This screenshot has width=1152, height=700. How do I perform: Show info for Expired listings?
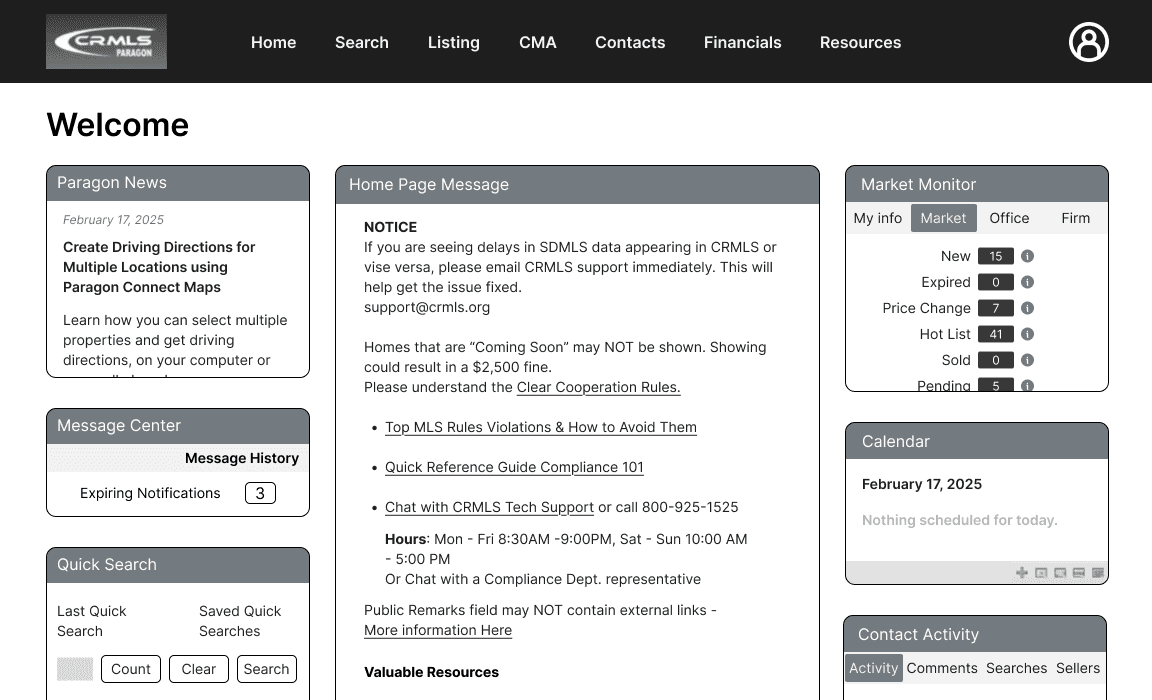coord(1027,282)
